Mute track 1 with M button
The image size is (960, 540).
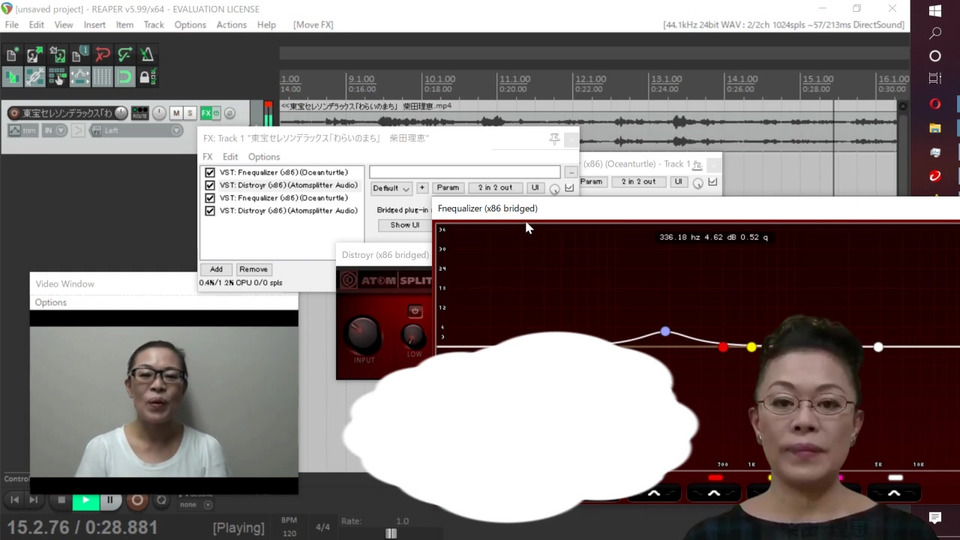[x=176, y=113]
